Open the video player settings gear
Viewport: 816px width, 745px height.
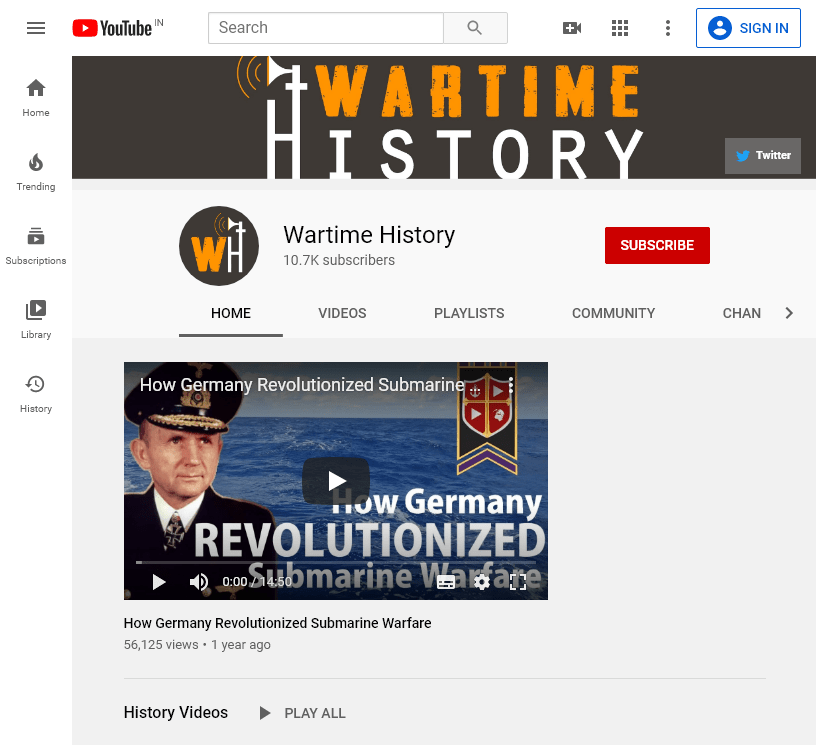tap(482, 582)
